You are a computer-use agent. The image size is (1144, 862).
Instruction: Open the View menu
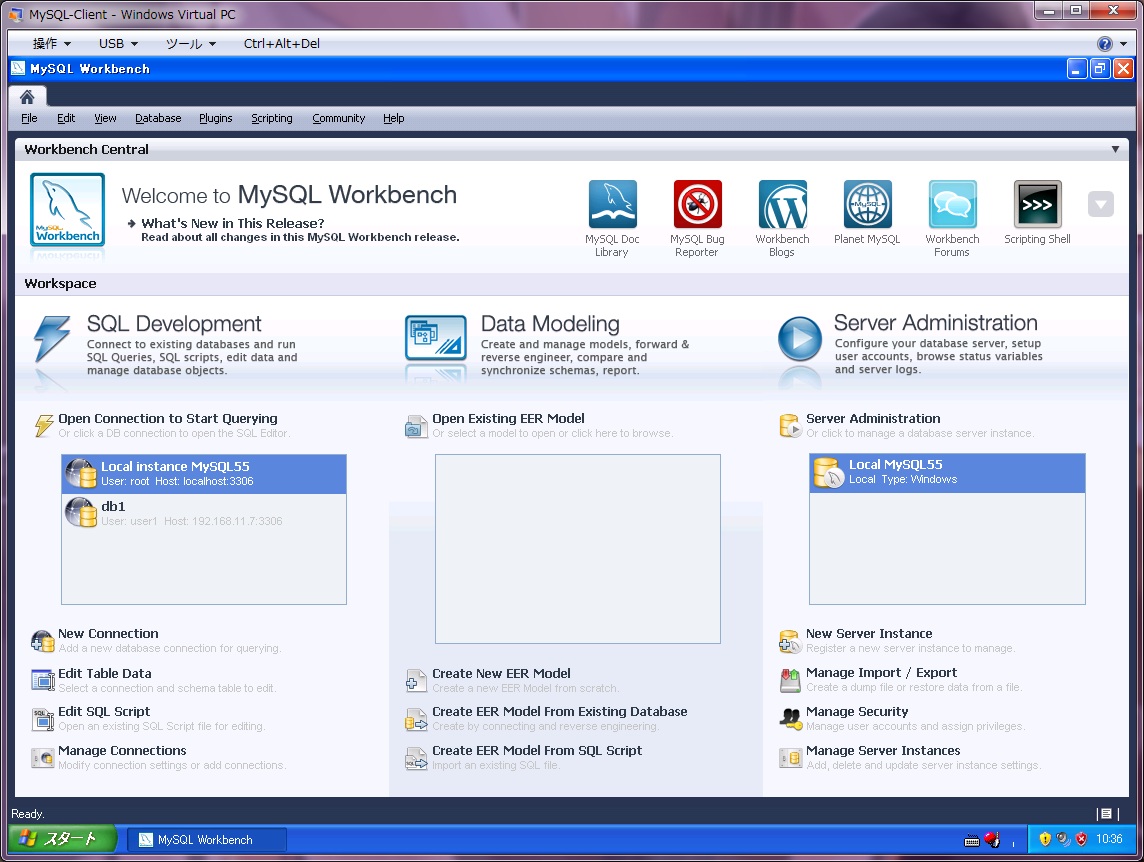[105, 118]
